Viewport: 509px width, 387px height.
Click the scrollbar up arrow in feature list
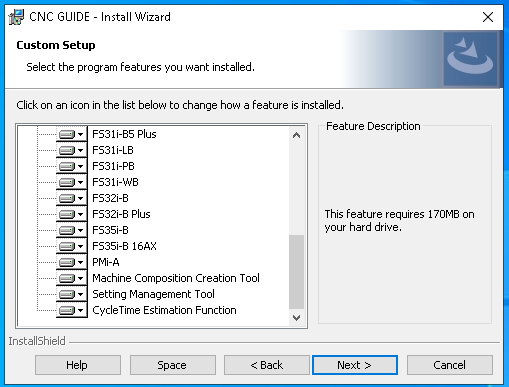tap(296, 135)
